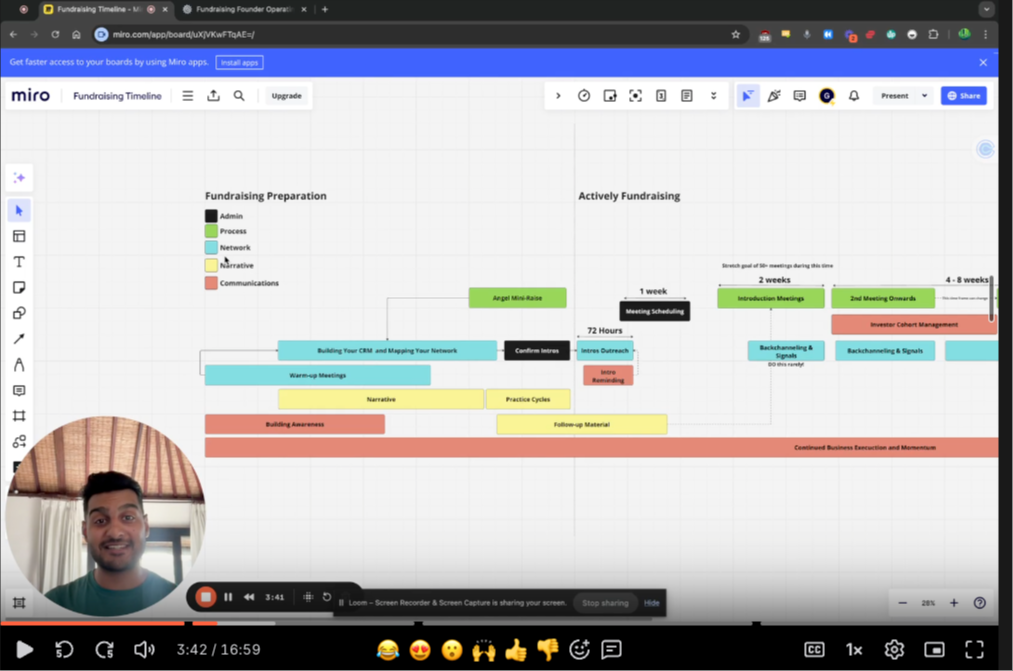Switch to Fundraising Founder Operations browser tab
Image resolution: width=1013 pixels, height=671 pixels.
(x=244, y=9)
